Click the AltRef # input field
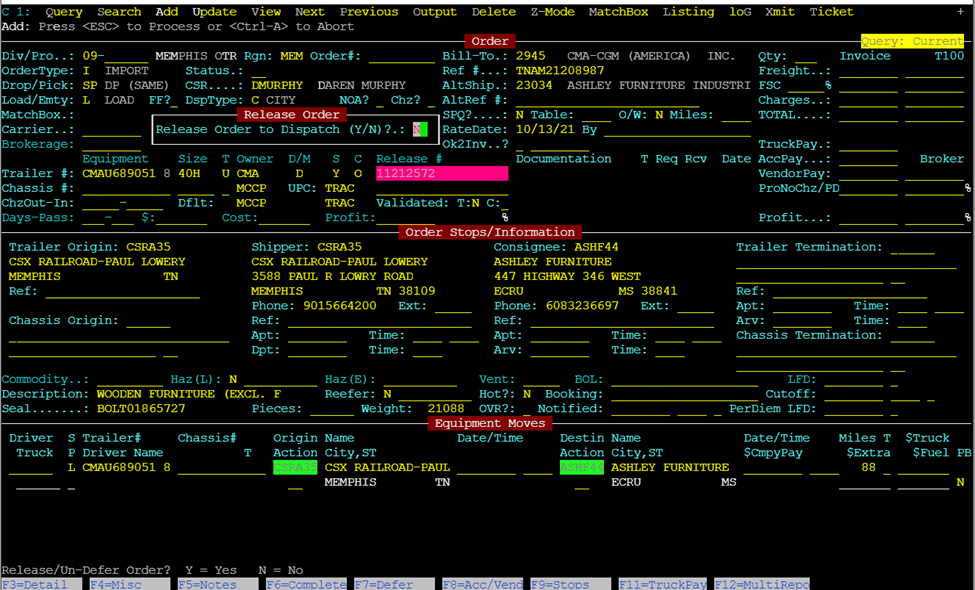Viewport: 975px width, 590px height. coord(608,101)
